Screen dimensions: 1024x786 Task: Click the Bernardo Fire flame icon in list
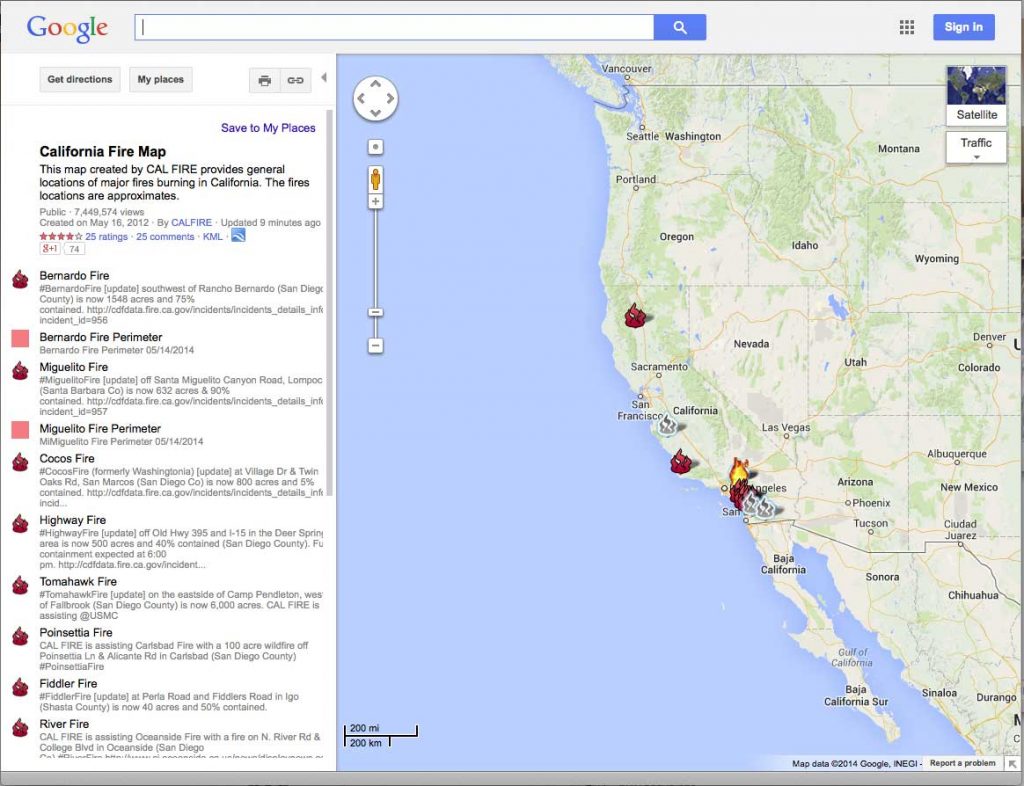20,279
